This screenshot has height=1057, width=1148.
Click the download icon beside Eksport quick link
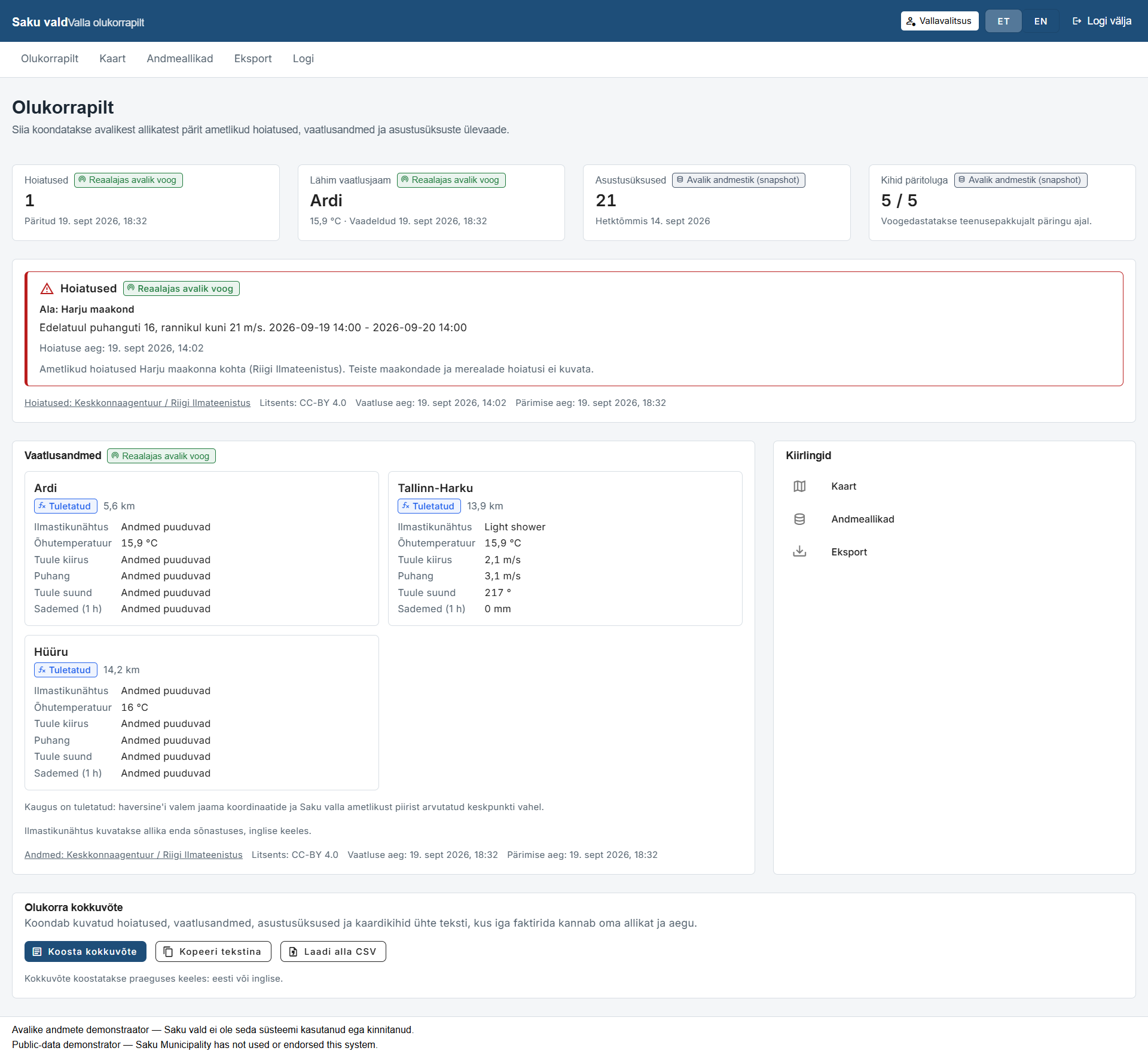tap(799, 552)
